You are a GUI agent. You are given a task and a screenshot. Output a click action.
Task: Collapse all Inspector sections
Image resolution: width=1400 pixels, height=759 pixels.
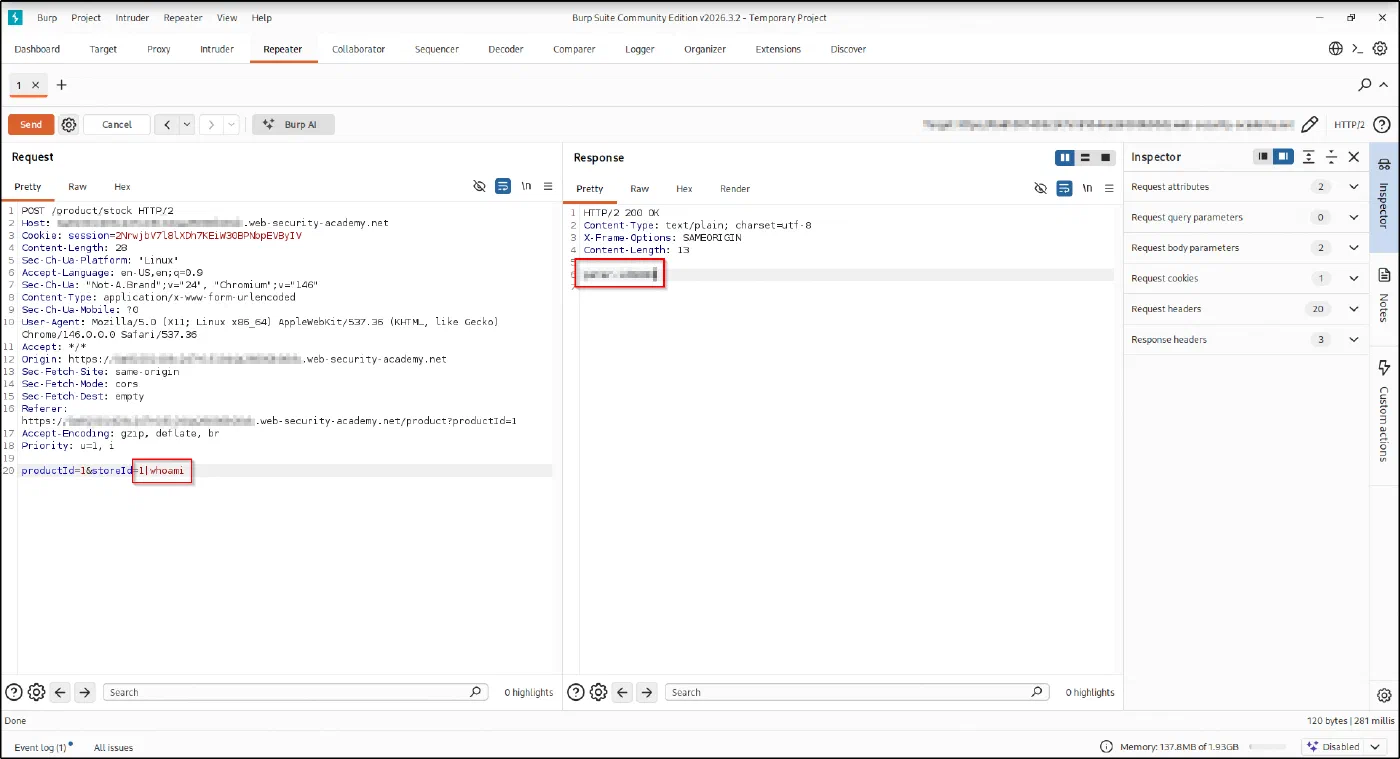(1331, 157)
